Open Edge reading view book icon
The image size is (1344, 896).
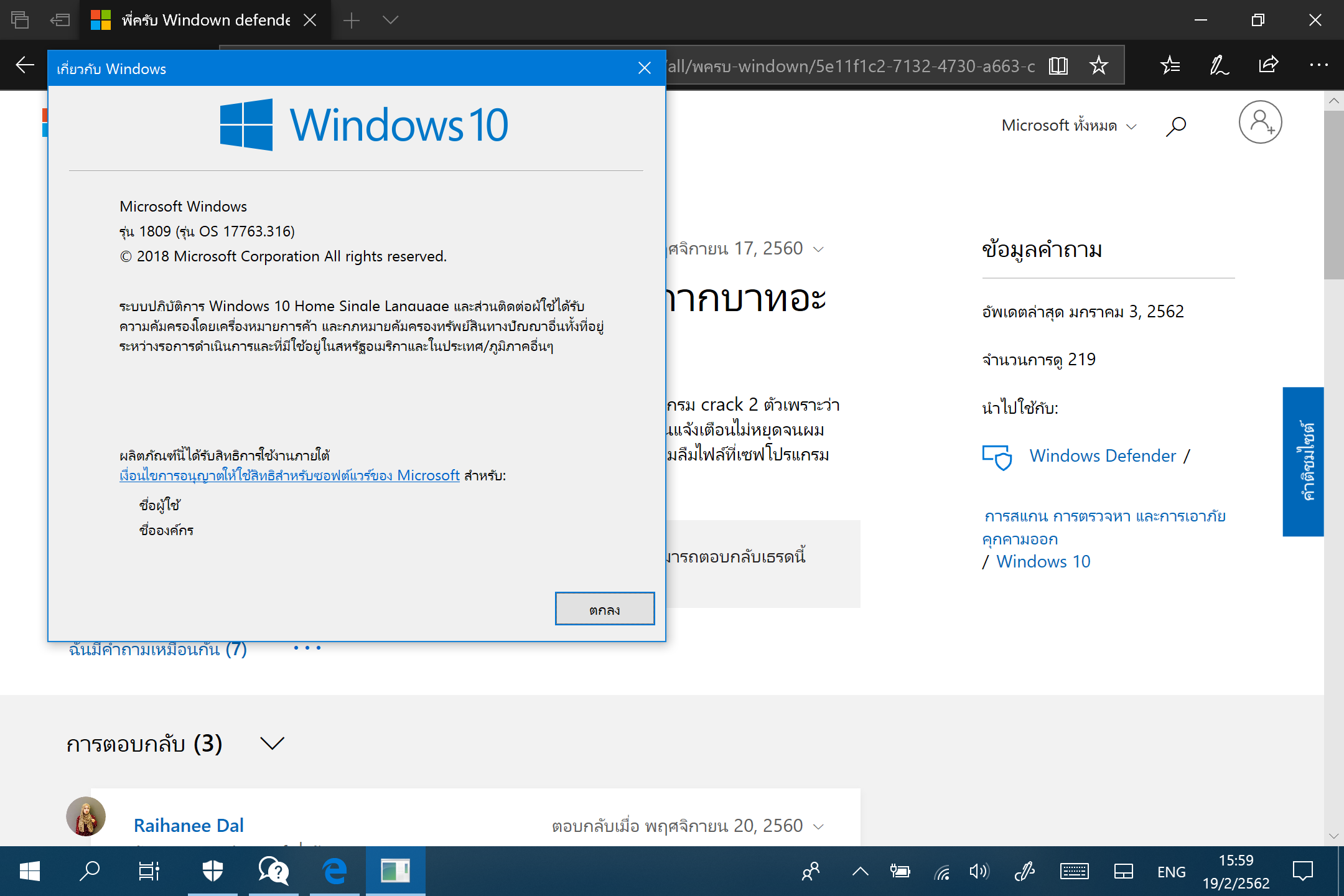[1058, 65]
